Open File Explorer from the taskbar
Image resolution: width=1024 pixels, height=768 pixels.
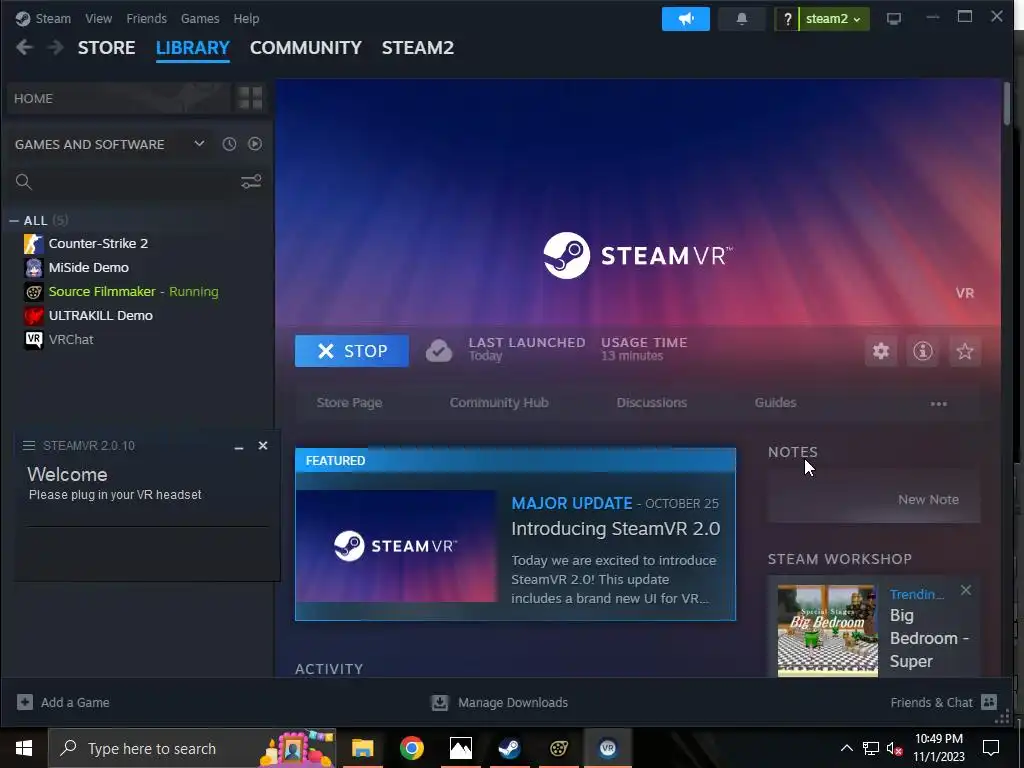pos(362,748)
